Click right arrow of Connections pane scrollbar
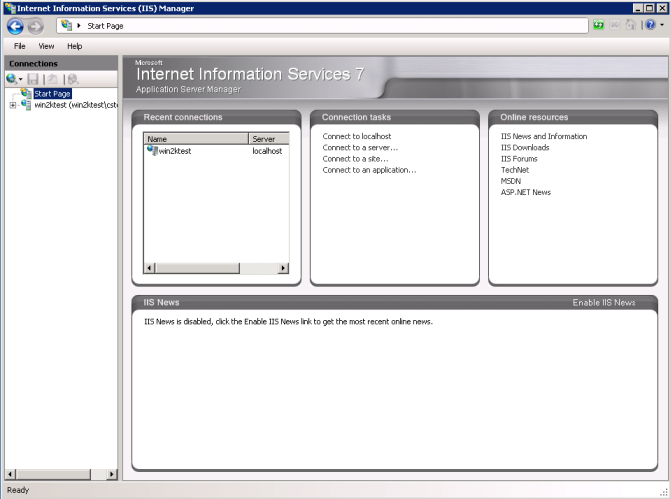The height and width of the screenshot is (499, 671). [x=112, y=474]
